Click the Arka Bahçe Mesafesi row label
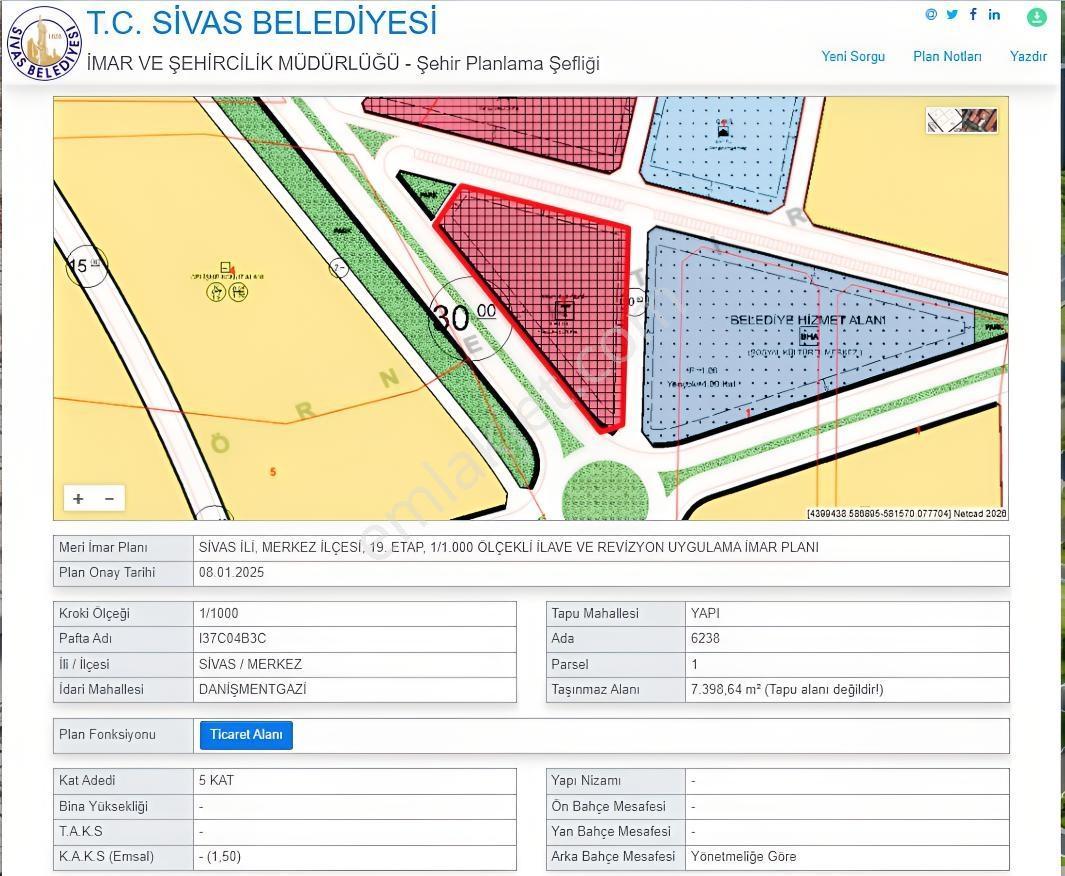 [x=613, y=856]
